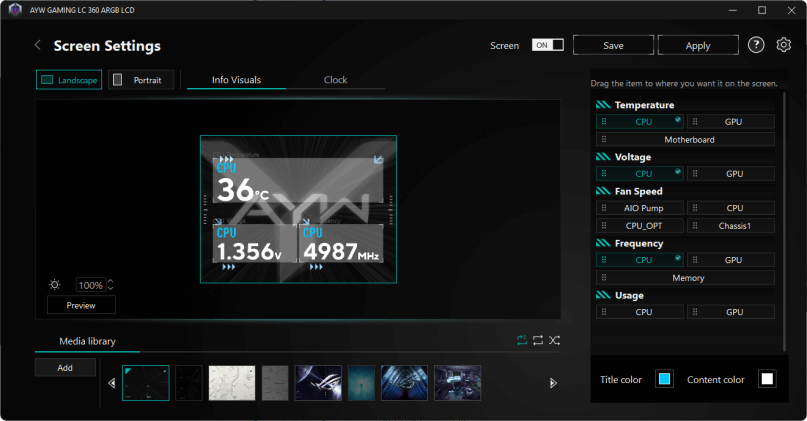Click the Temperature section stripe icon
The height and width of the screenshot is (421, 807).
(x=603, y=105)
